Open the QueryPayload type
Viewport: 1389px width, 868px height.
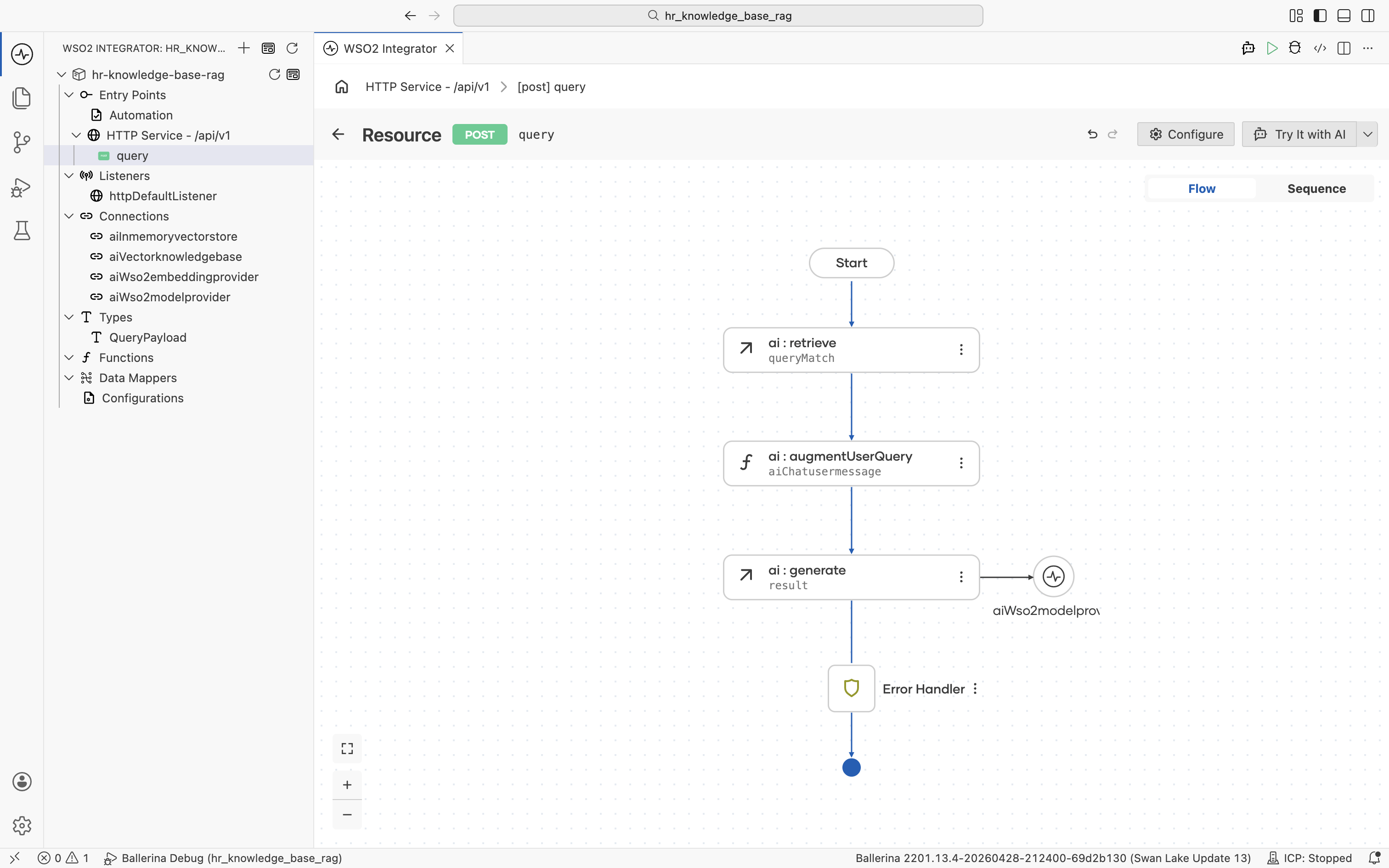pos(179,338)
